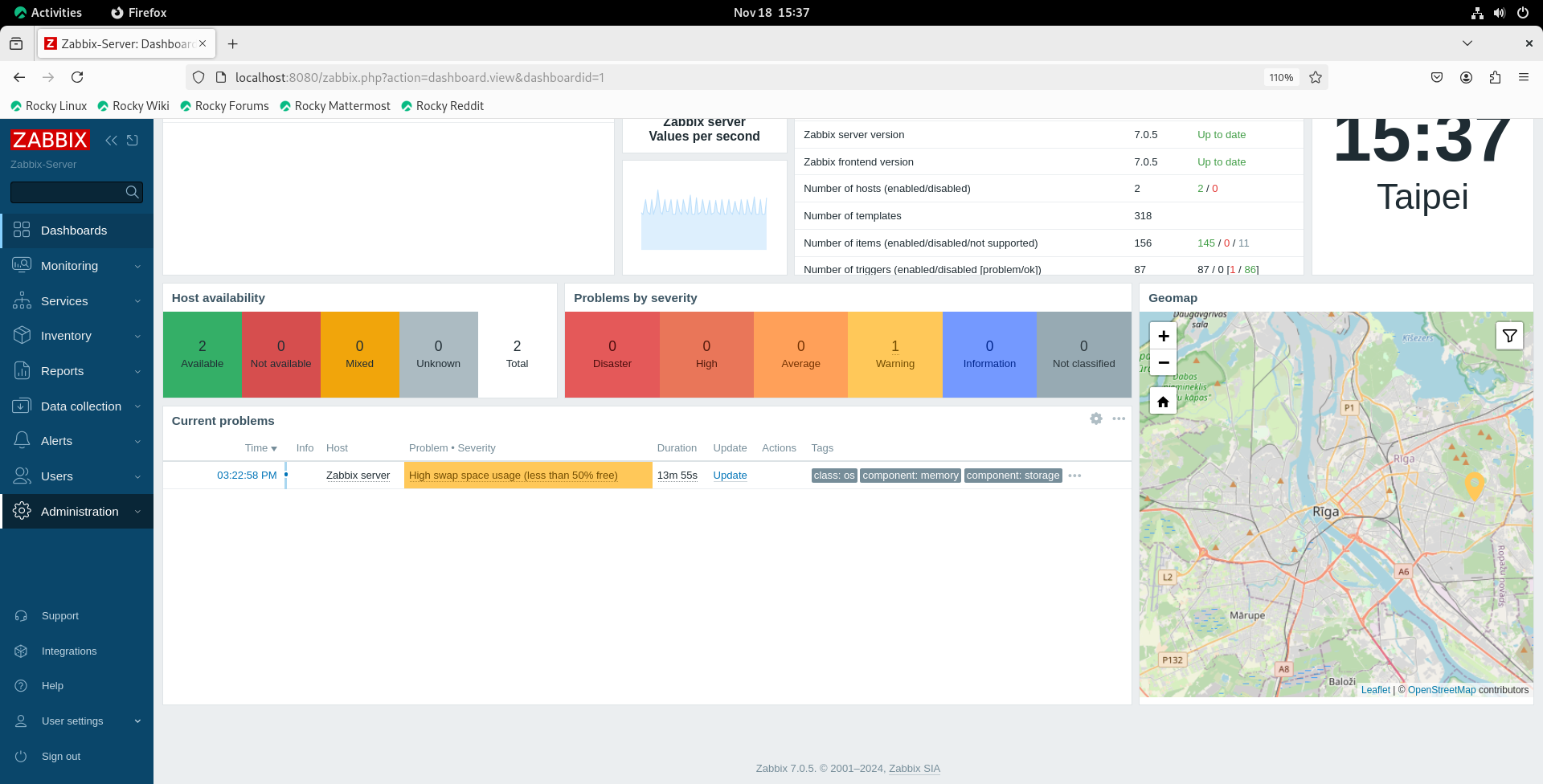The width and height of the screenshot is (1543, 784).
Task: Expand the Users chevron arrow
Action: tap(137, 477)
